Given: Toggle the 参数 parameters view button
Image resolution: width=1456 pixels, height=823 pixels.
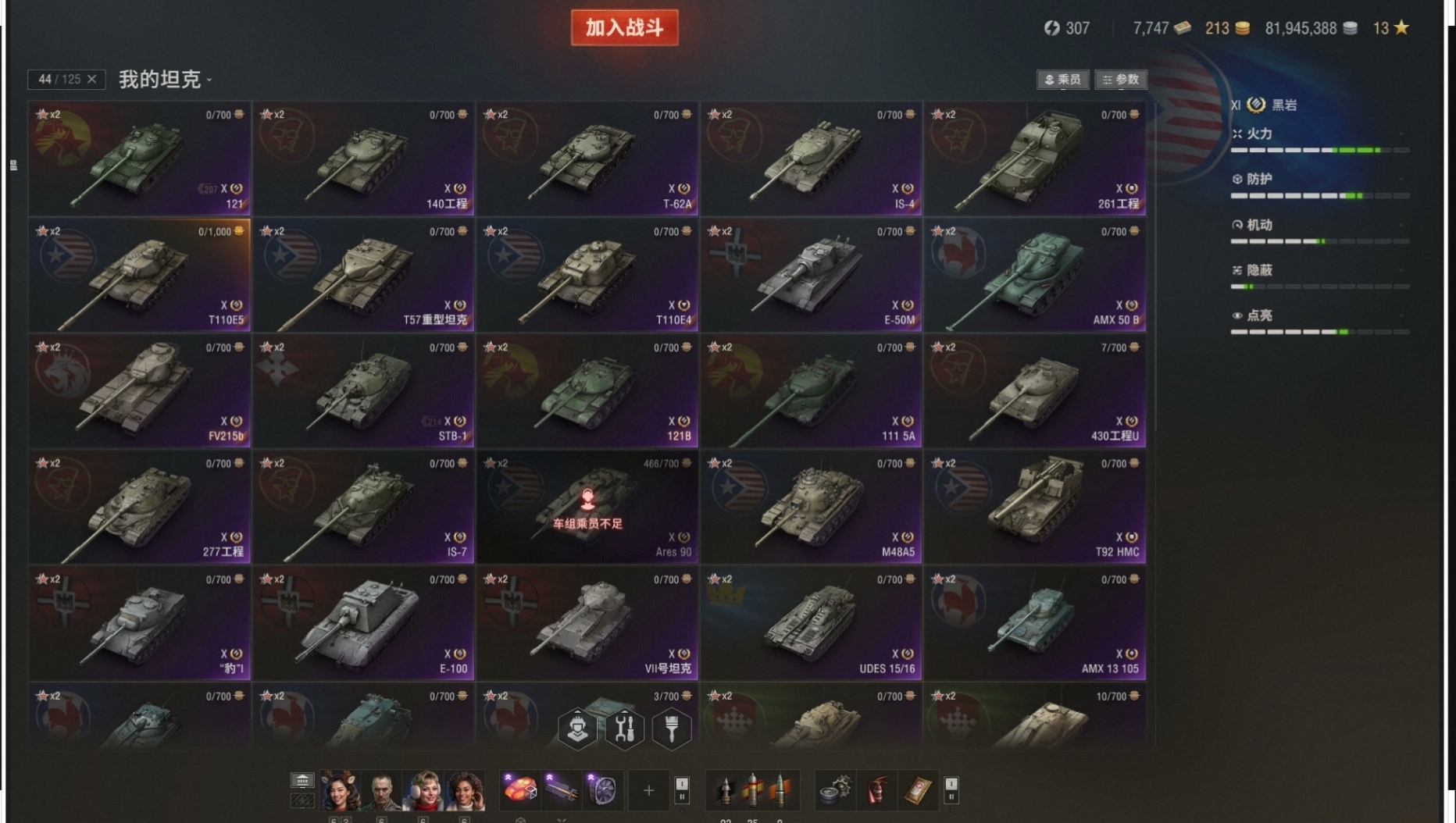Looking at the screenshot, I should 1121,80.
